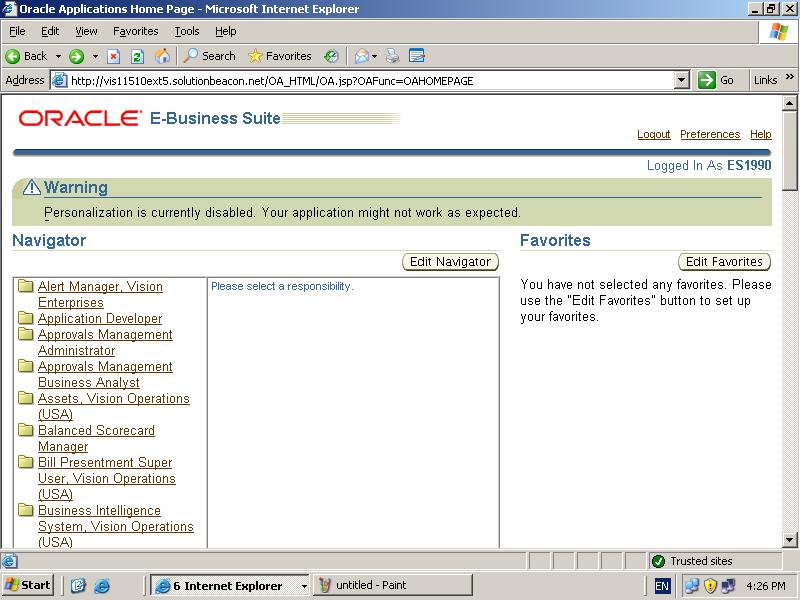The height and width of the screenshot is (600, 800).
Task: Expand the Address bar URL dropdown
Action: tap(682, 80)
